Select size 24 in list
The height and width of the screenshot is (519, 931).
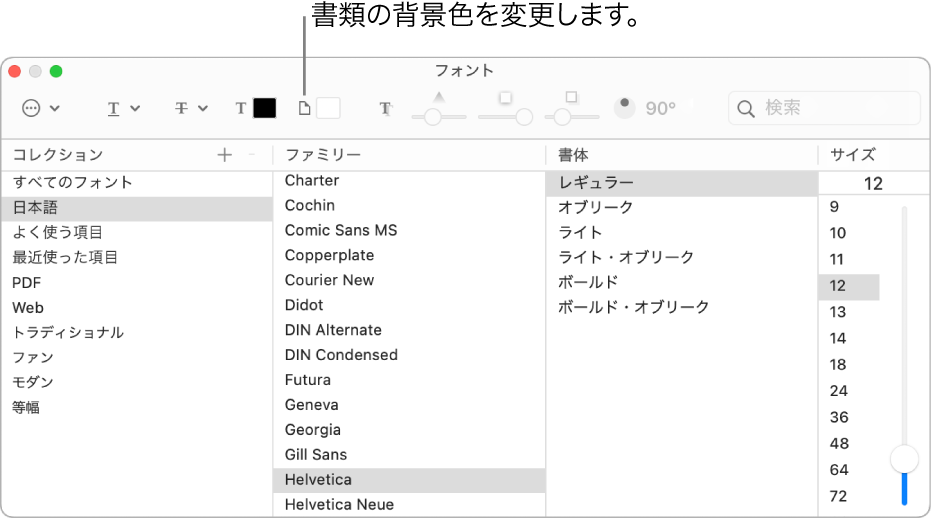coord(849,391)
